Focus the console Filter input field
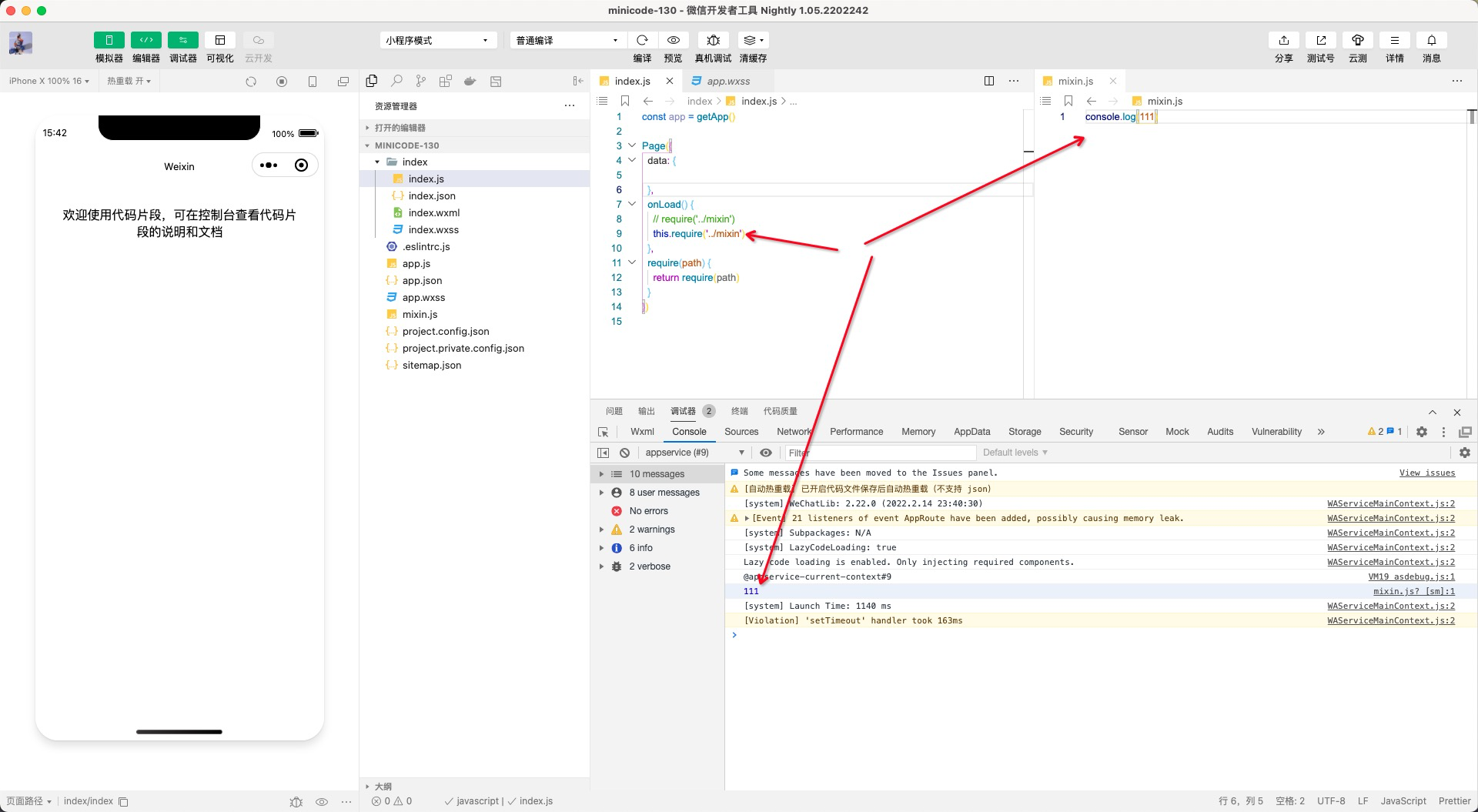Image resolution: width=1478 pixels, height=812 pixels. (x=881, y=453)
